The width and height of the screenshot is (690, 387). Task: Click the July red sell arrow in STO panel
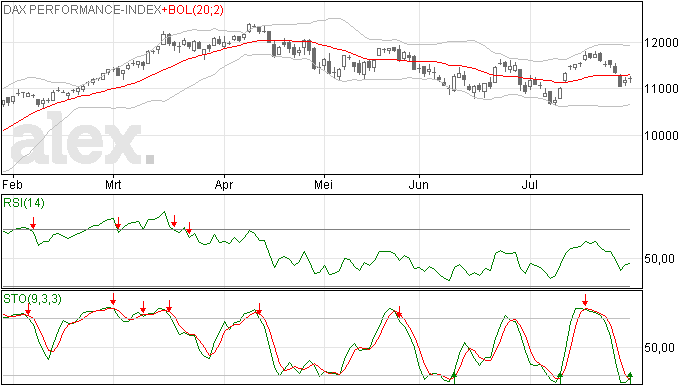(585, 300)
